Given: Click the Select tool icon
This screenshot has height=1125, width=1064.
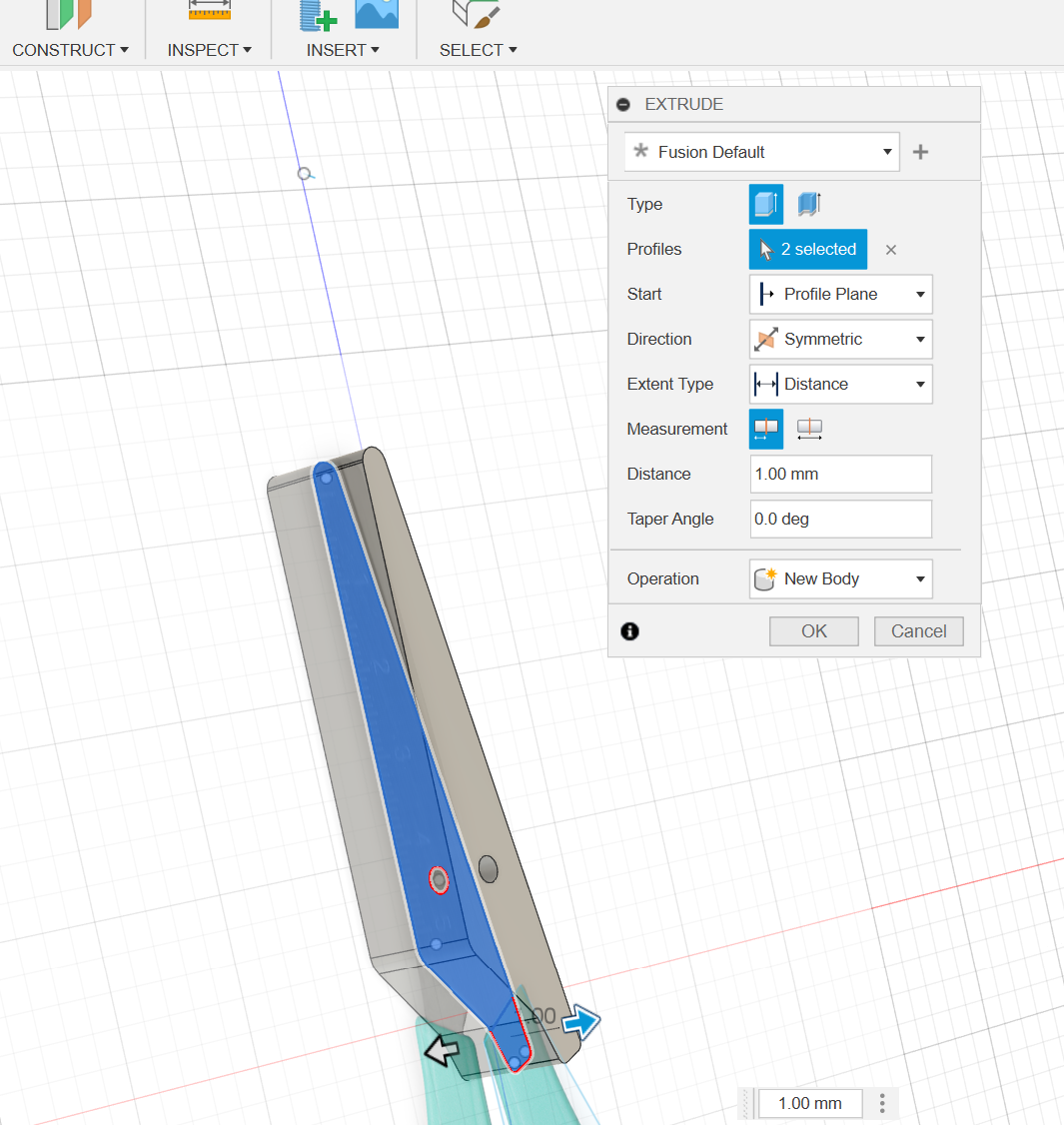Looking at the screenshot, I should click(x=476, y=13).
